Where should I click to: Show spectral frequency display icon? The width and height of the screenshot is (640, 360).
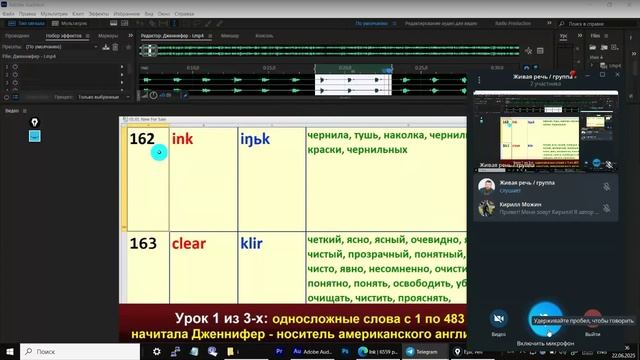pos(113,24)
